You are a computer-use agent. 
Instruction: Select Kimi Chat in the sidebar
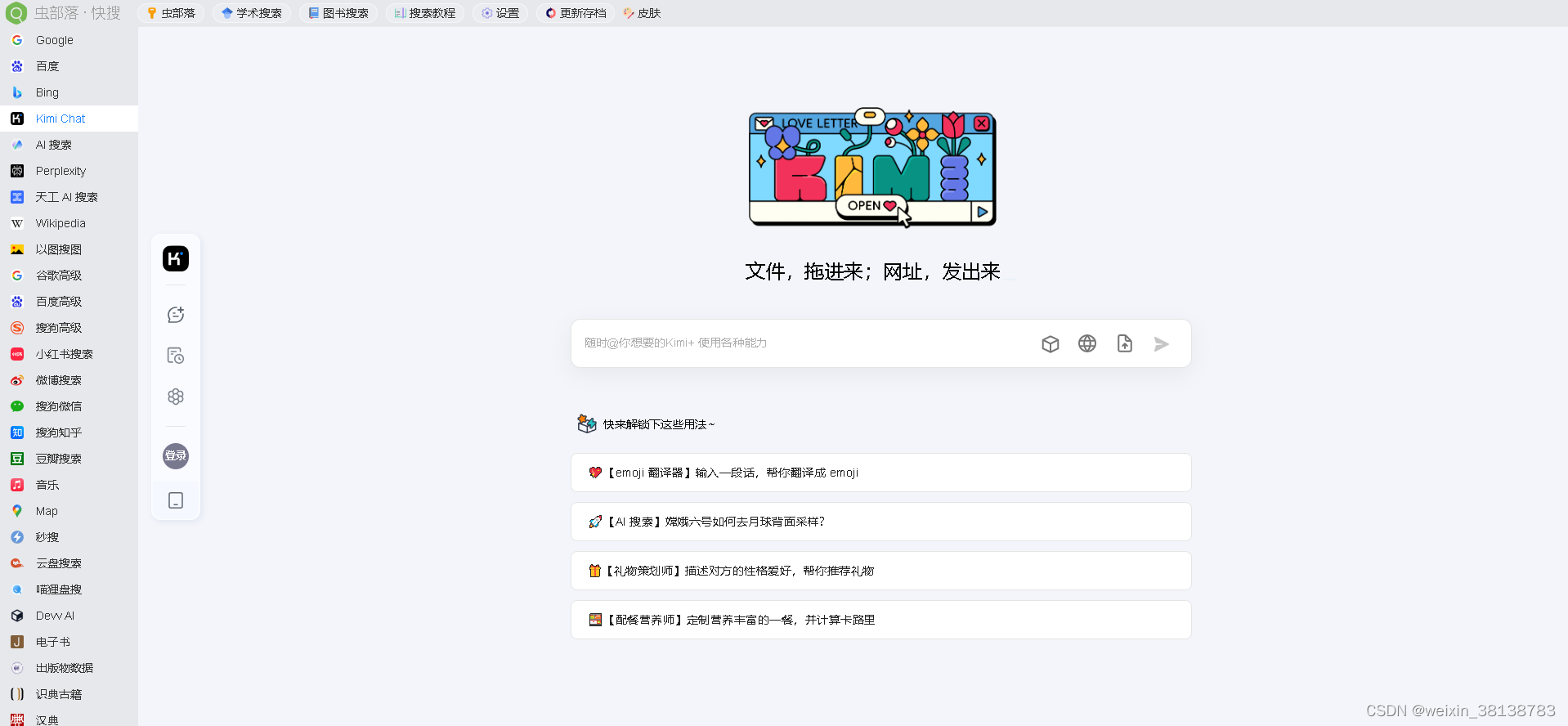coord(69,119)
